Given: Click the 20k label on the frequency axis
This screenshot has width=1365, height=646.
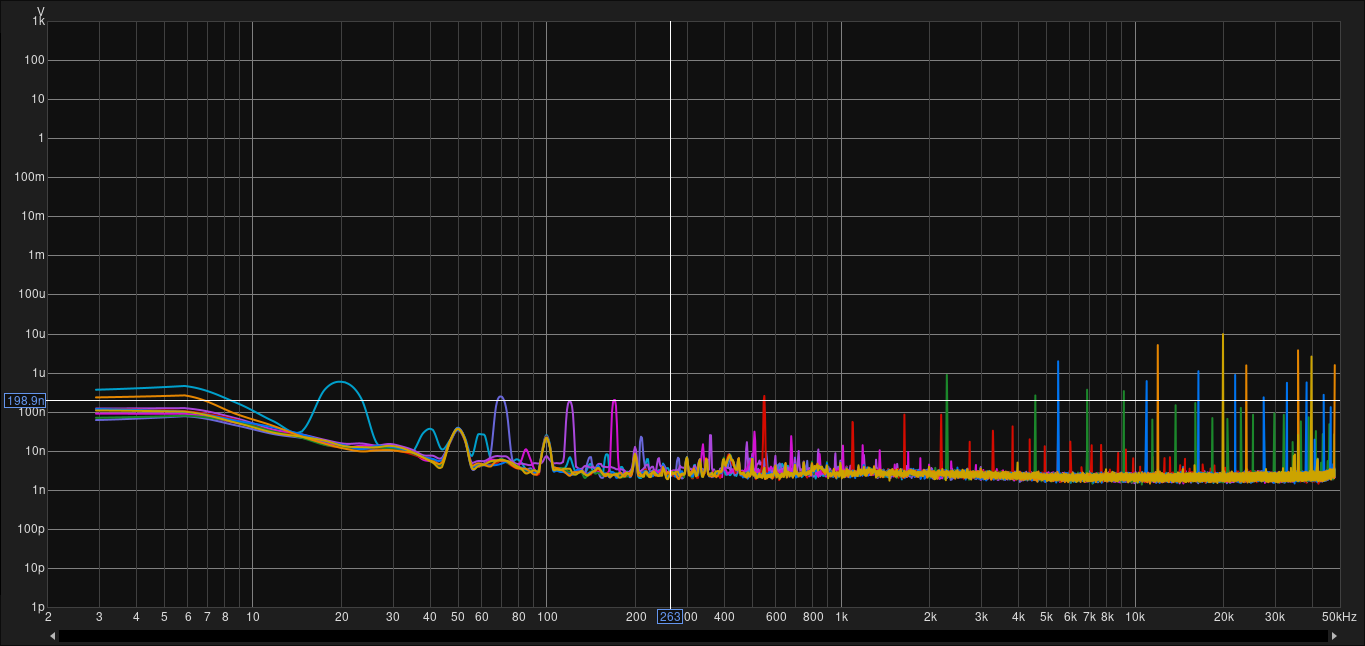Looking at the screenshot, I should tap(1224, 617).
